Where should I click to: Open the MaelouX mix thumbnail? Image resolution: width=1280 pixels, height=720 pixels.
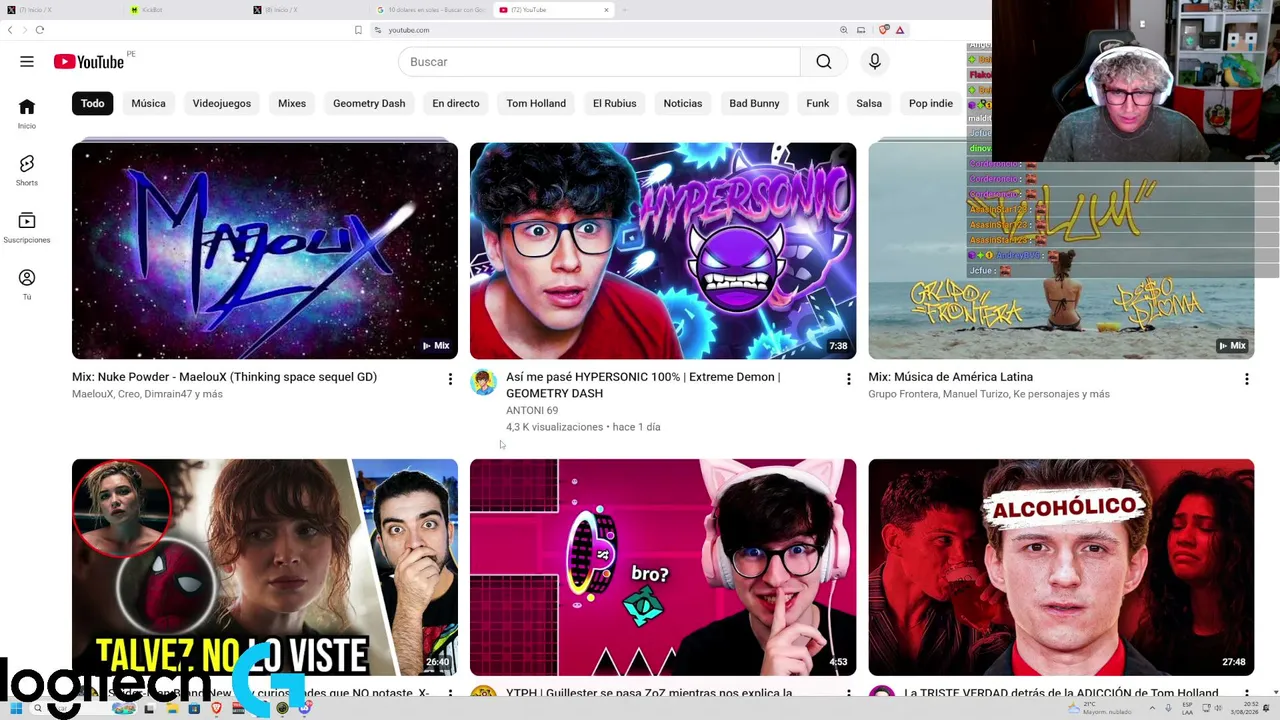[265, 251]
